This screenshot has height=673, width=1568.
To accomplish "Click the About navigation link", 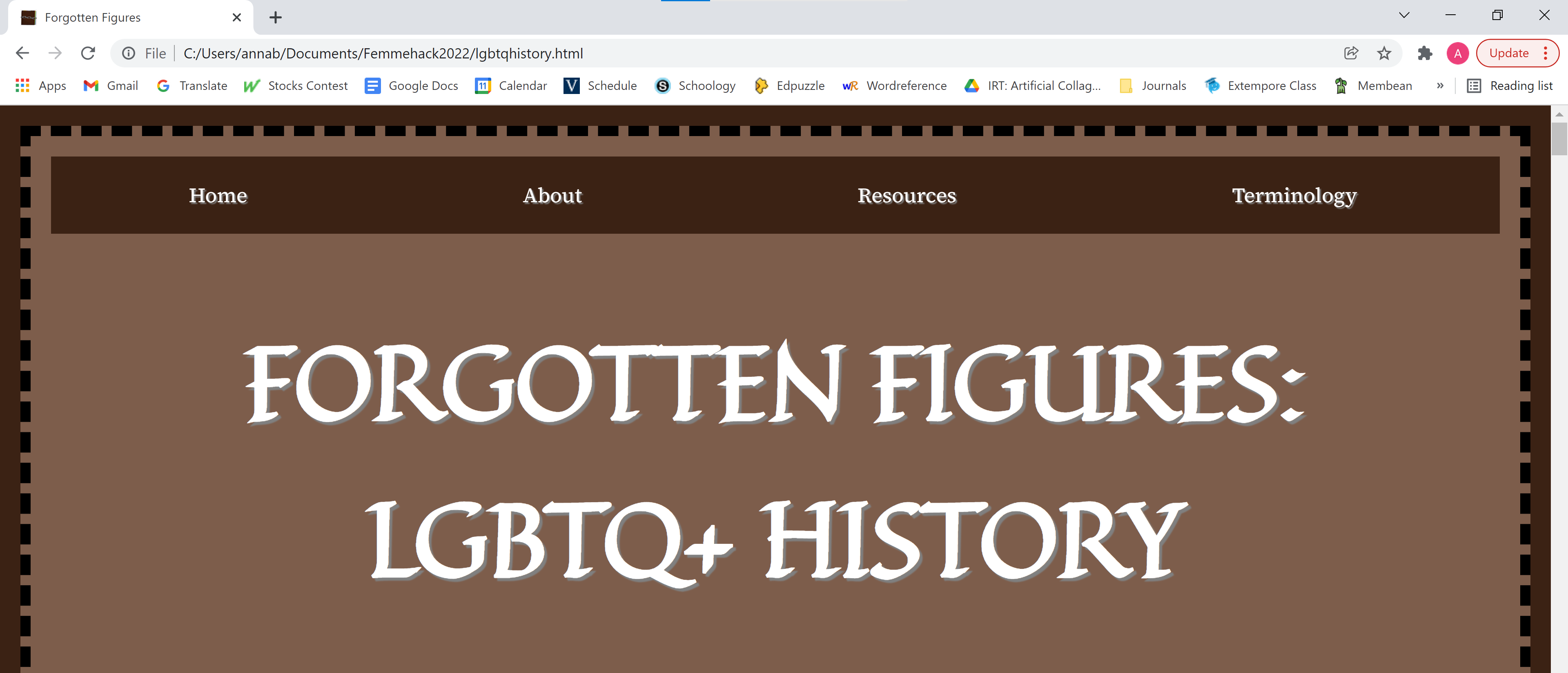I will [x=552, y=195].
